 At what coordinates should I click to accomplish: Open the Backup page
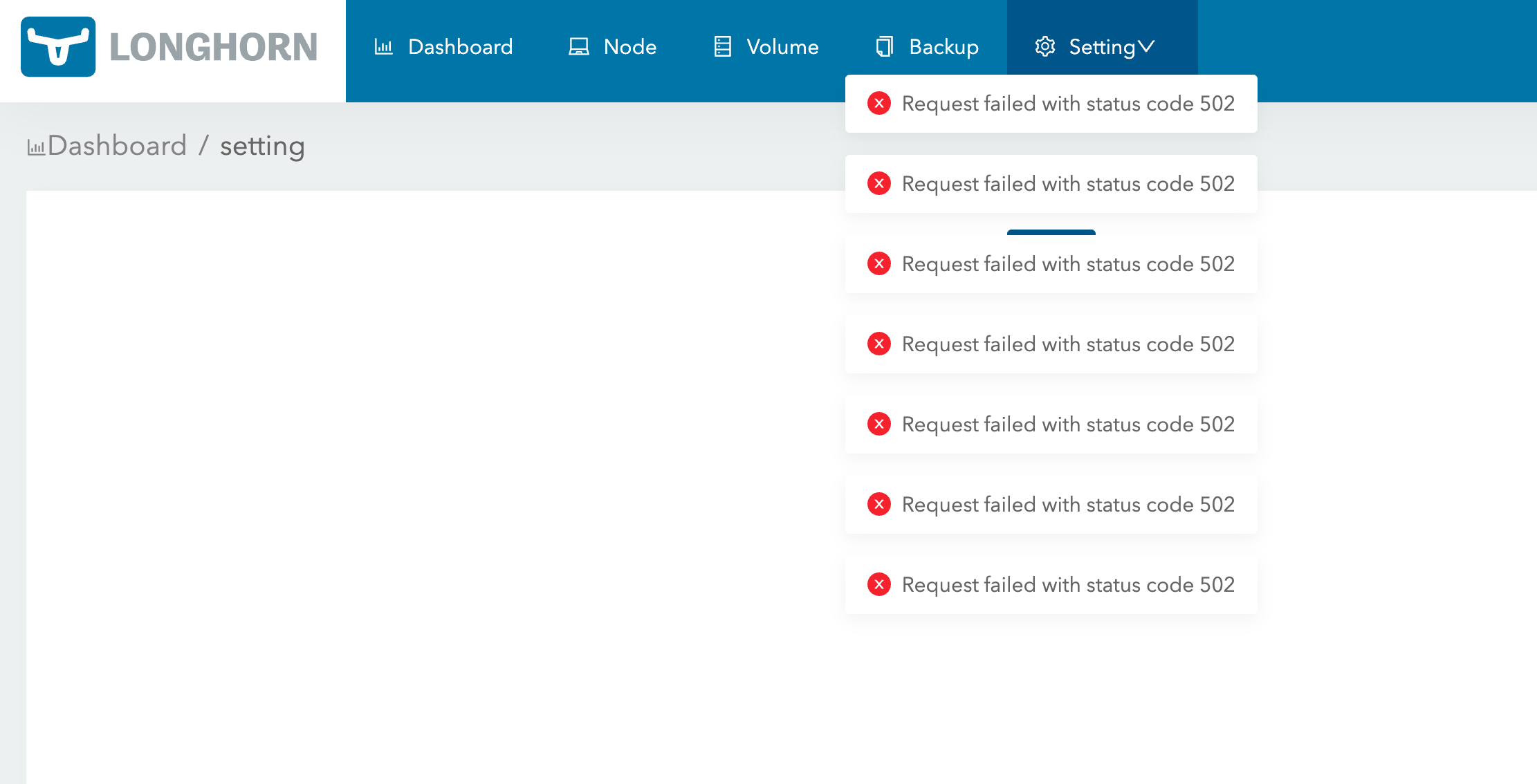tap(944, 46)
